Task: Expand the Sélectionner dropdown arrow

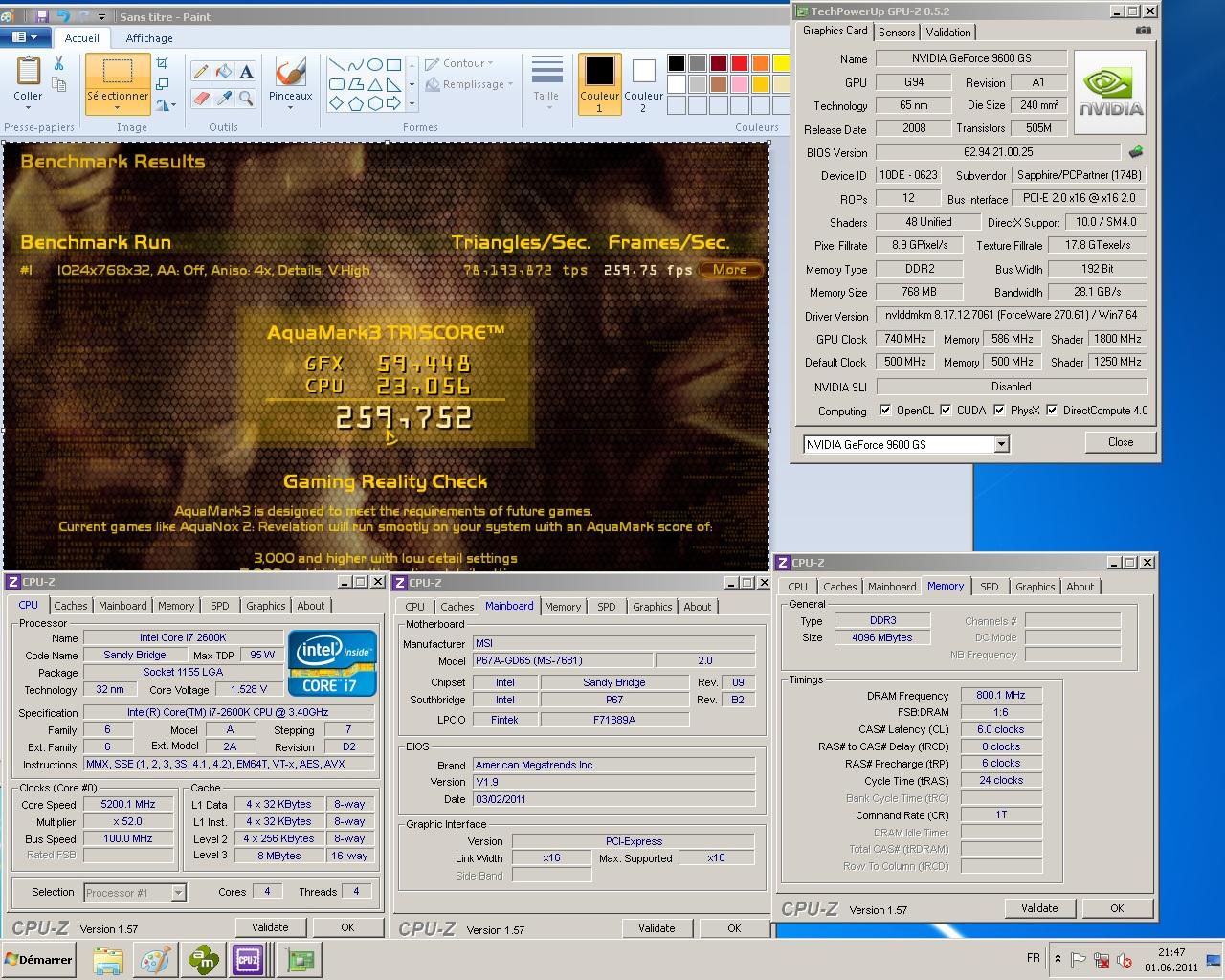Action: [x=118, y=107]
